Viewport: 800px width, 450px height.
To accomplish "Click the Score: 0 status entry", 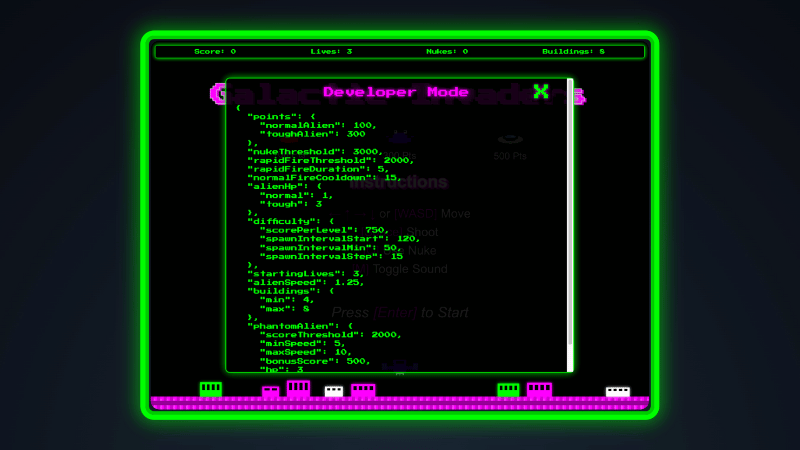I will (x=215, y=52).
